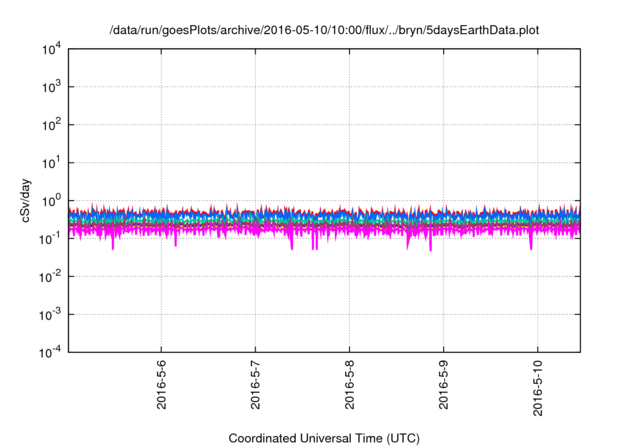Click the 10^-1 y-axis tick label

50,239
